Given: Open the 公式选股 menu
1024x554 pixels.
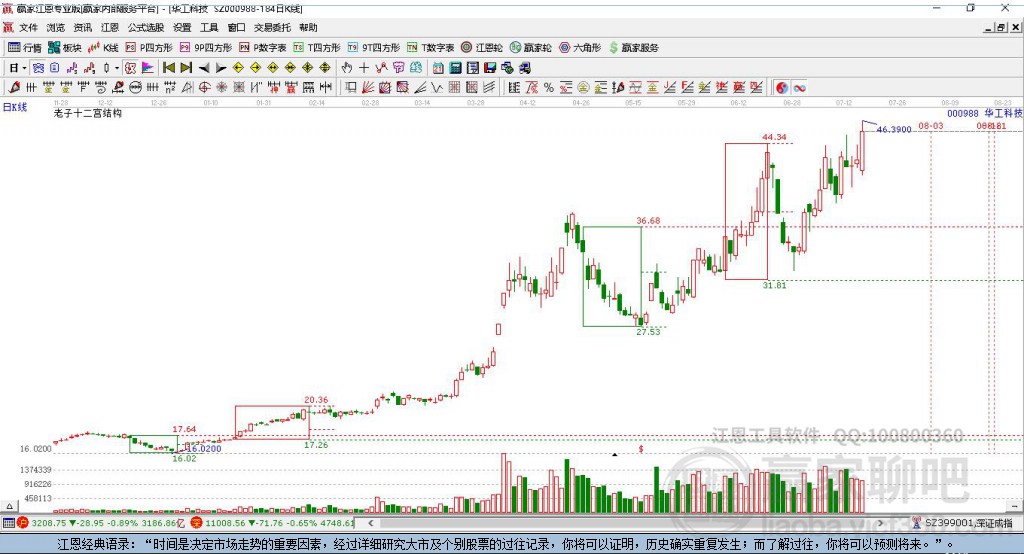Looking at the screenshot, I should (146, 27).
